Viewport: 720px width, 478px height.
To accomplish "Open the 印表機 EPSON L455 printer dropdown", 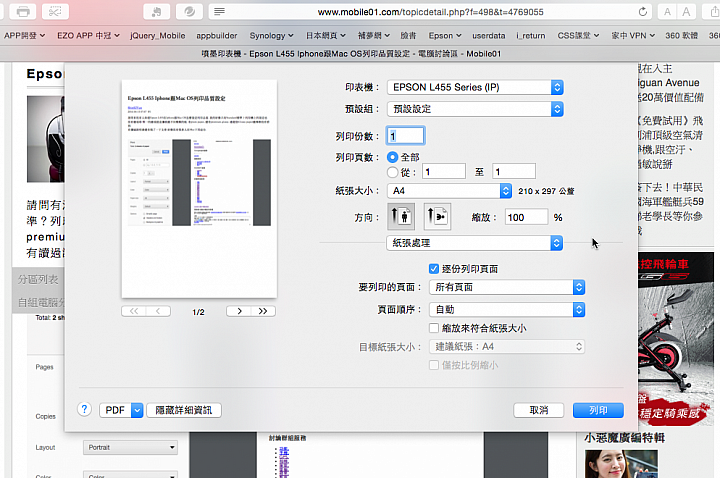I will [475, 87].
